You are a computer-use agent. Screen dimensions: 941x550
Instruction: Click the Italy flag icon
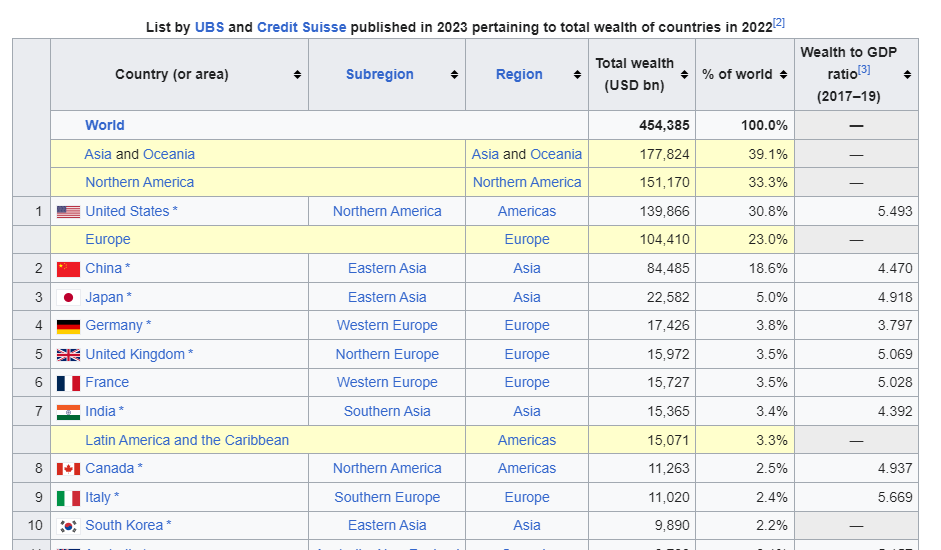click(68, 498)
